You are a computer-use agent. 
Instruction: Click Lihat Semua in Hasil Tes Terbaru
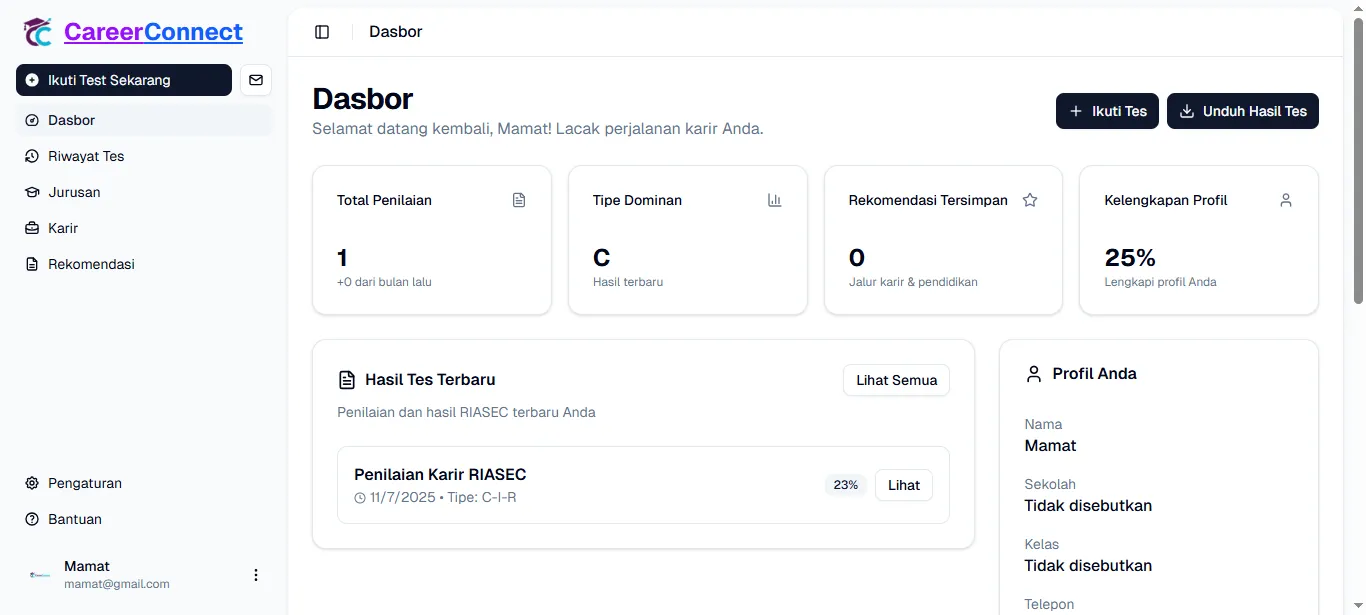[x=895, y=380]
